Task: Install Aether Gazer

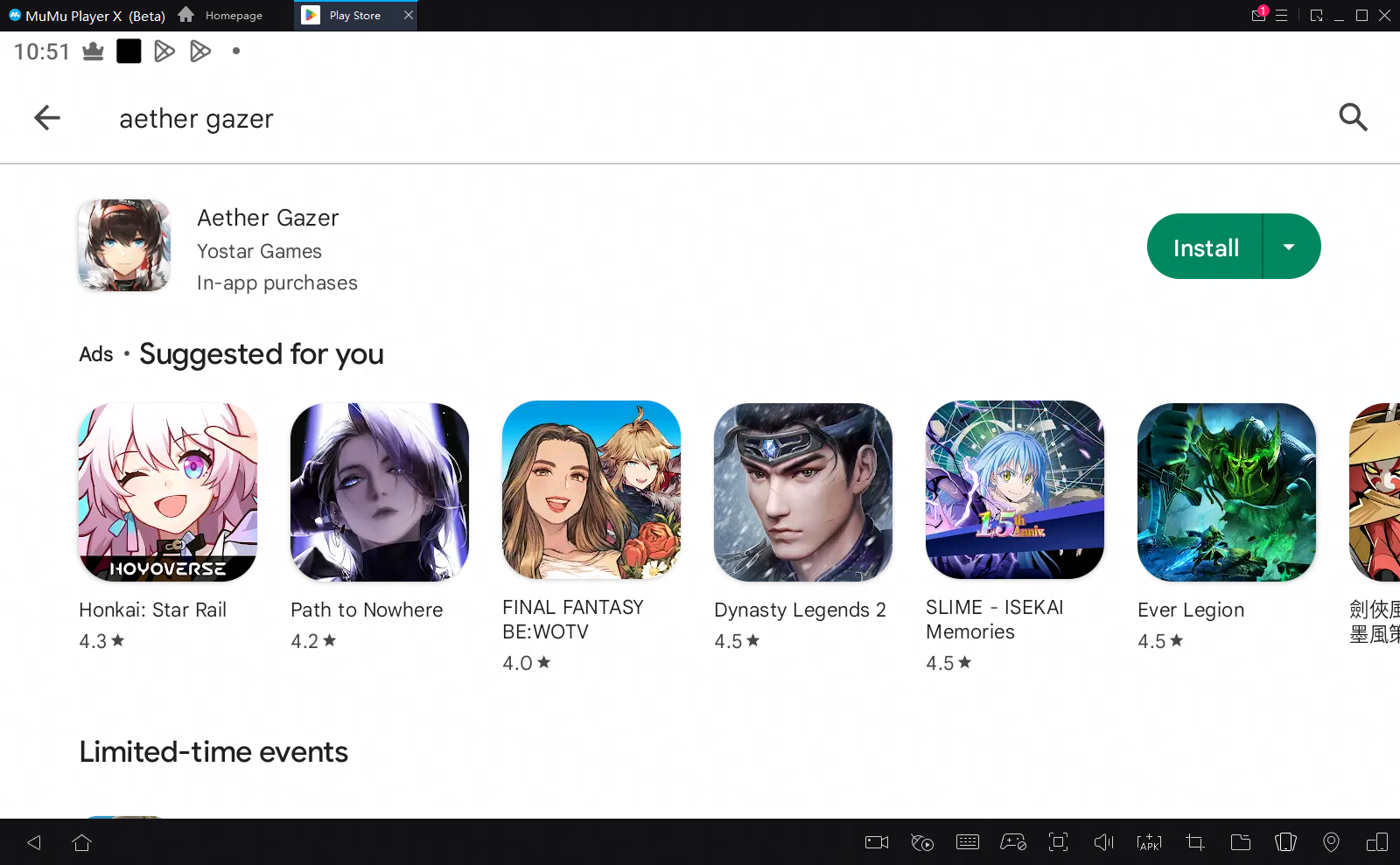Action: (x=1206, y=248)
